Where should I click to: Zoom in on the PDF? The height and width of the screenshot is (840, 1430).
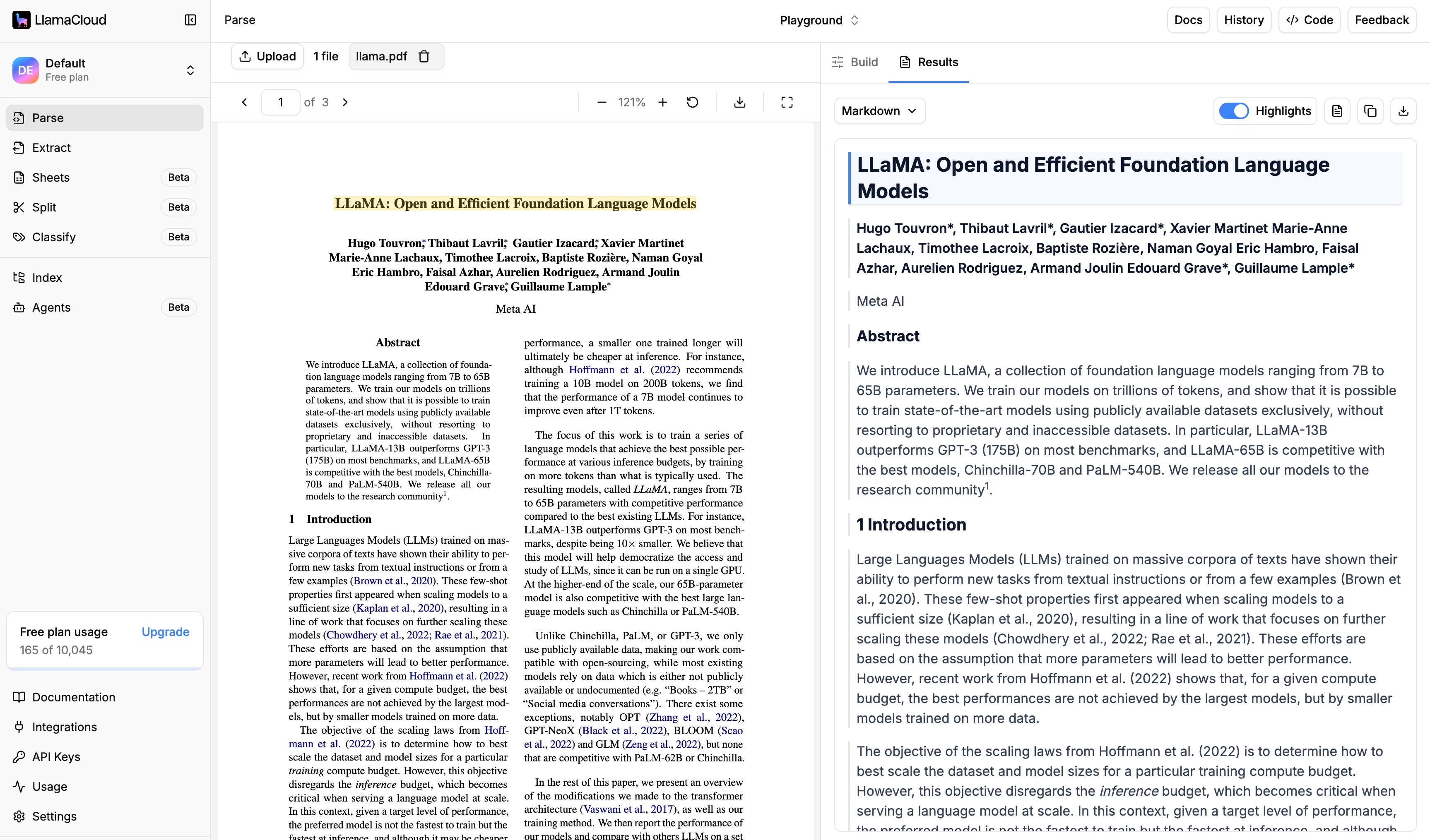tap(662, 102)
